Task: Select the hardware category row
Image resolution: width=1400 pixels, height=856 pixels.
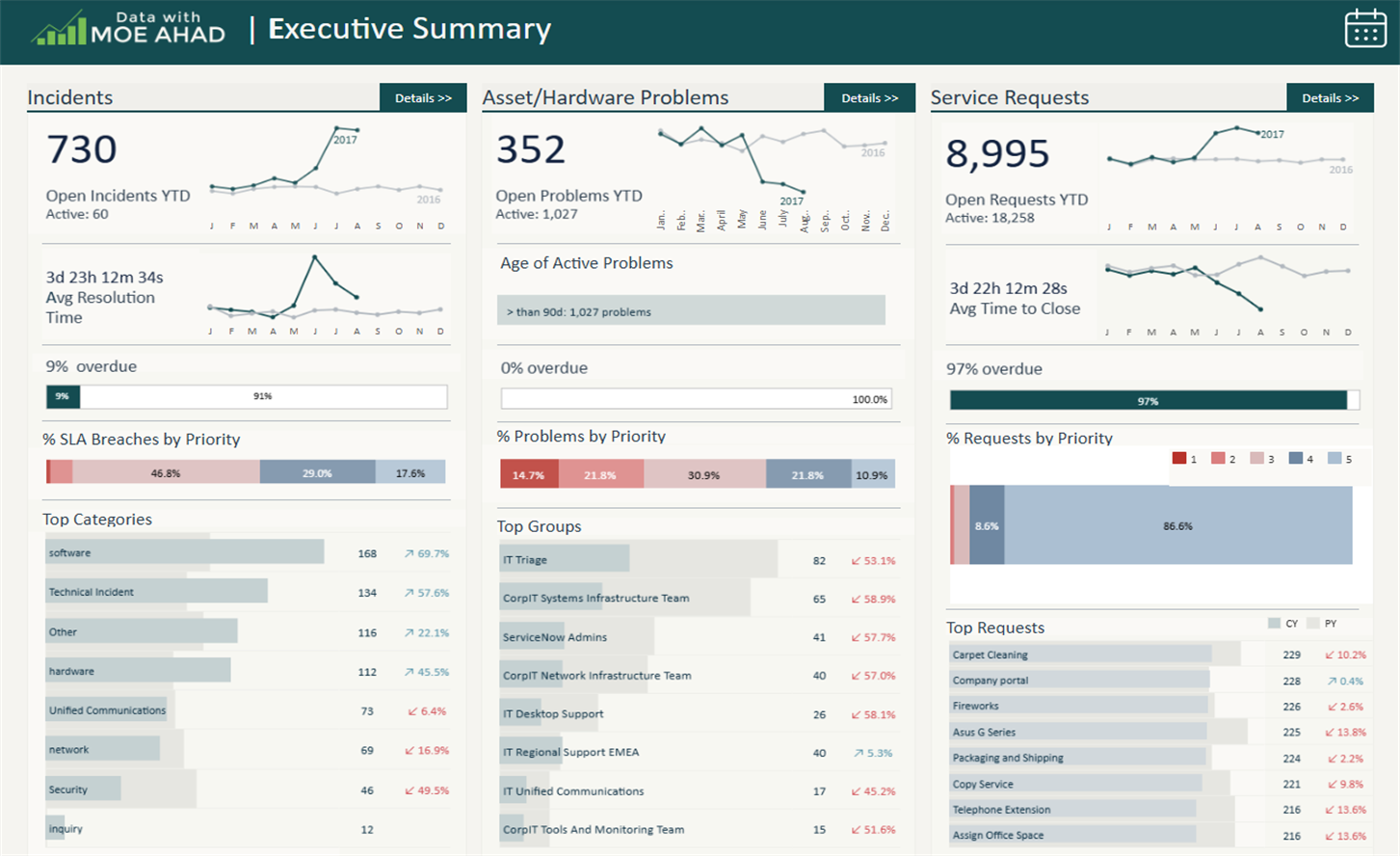Action: [x=248, y=671]
